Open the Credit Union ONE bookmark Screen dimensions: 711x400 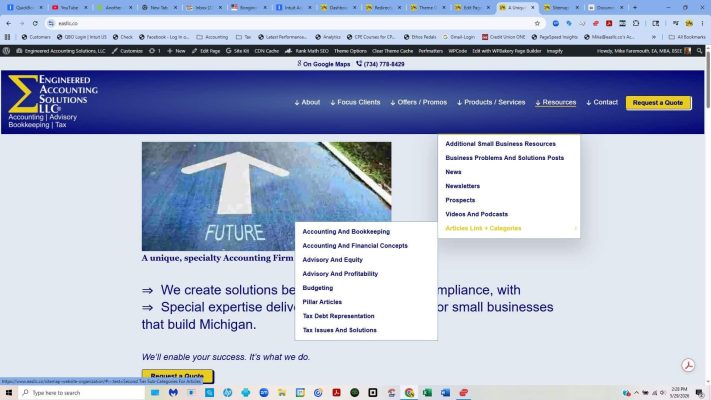[x=503, y=37]
